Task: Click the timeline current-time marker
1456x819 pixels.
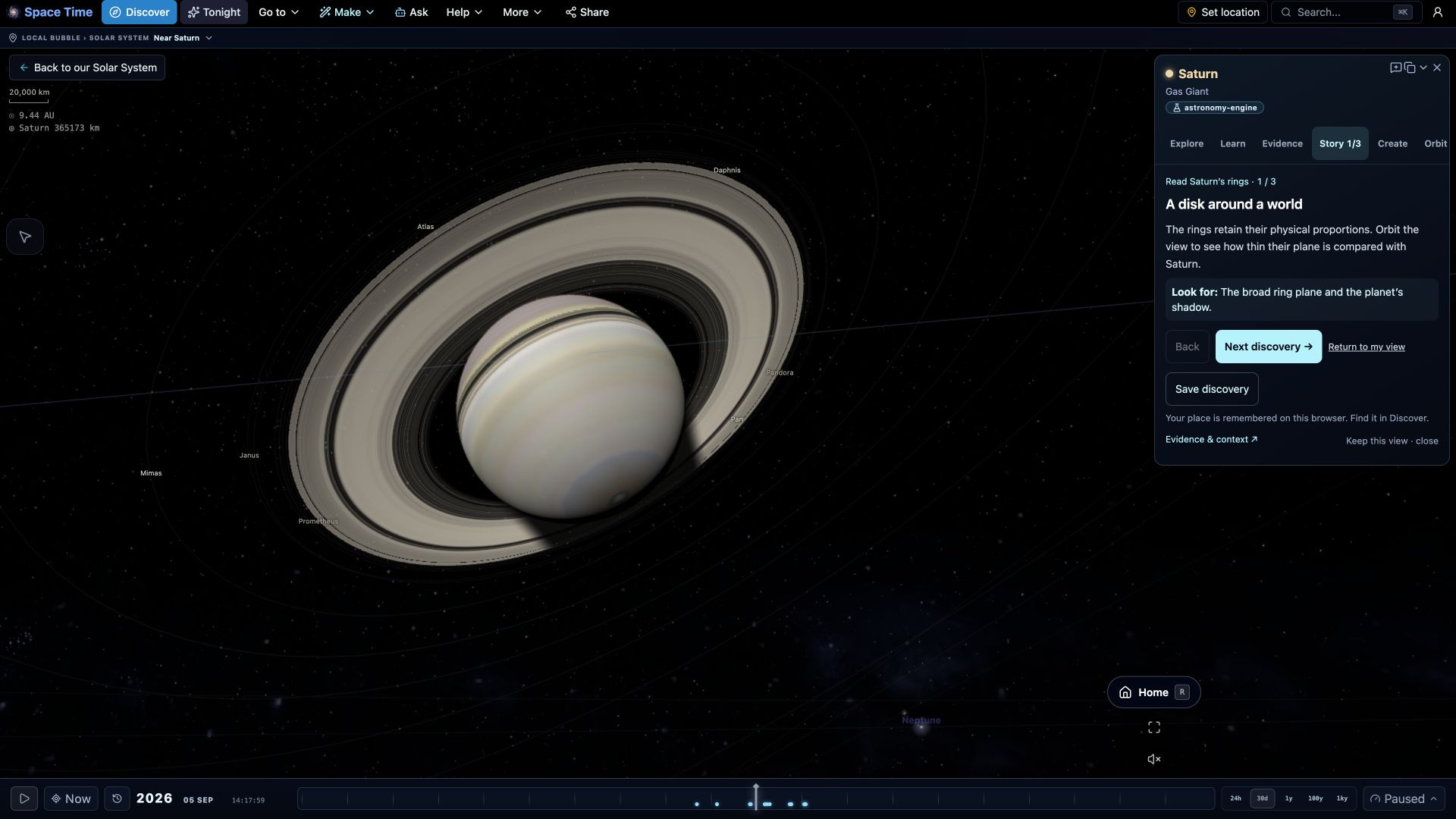Action: [756, 797]
